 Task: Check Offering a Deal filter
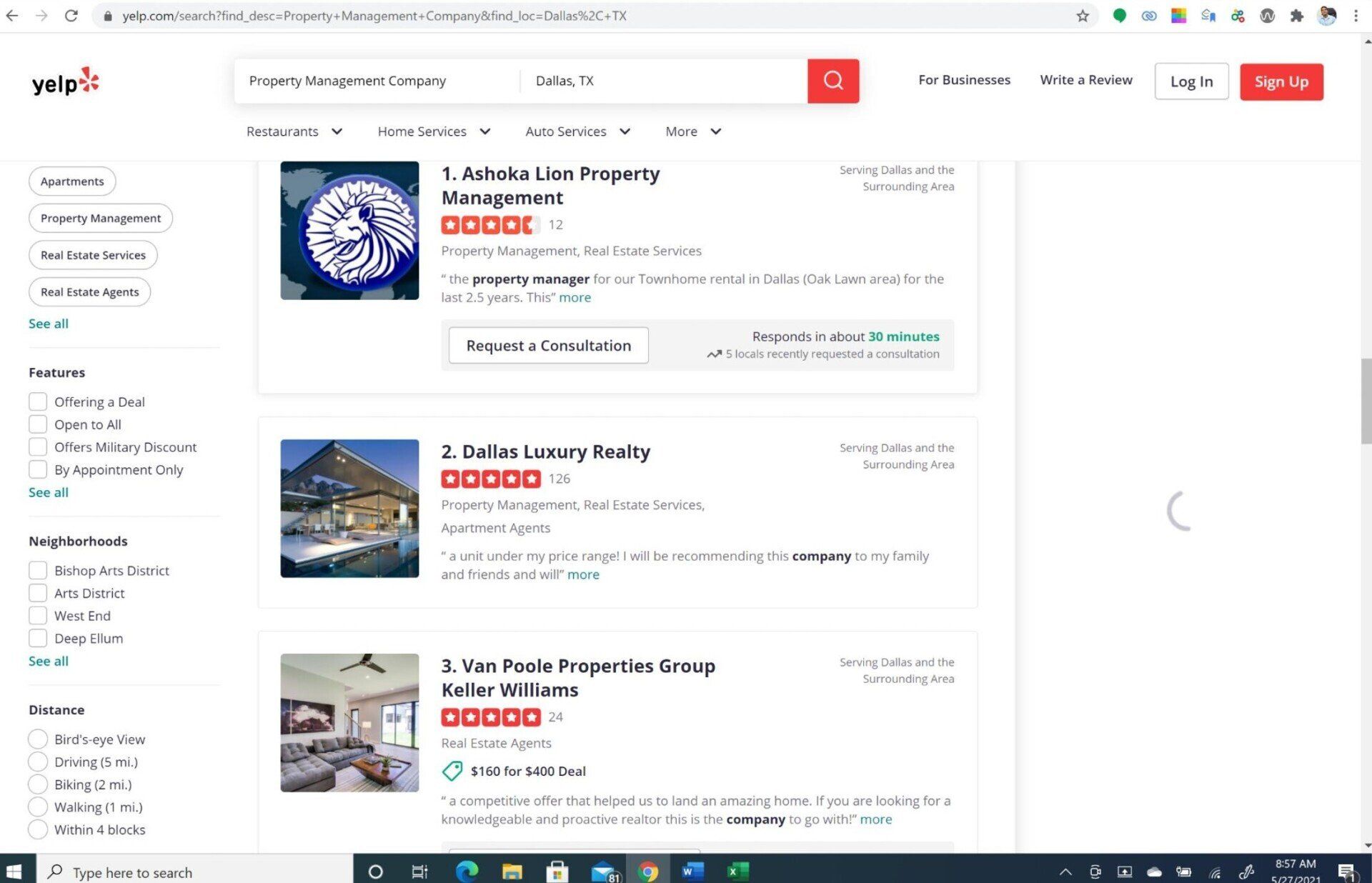tap(38, 401)
